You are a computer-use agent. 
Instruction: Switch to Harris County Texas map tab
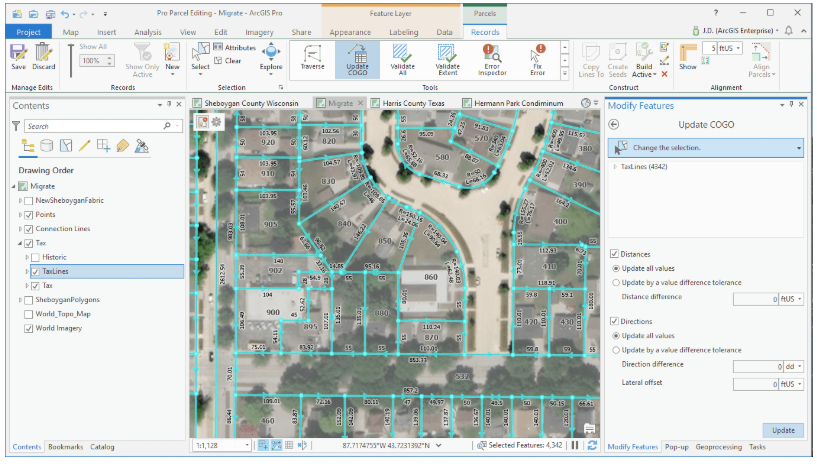click(x=412, y=103)
